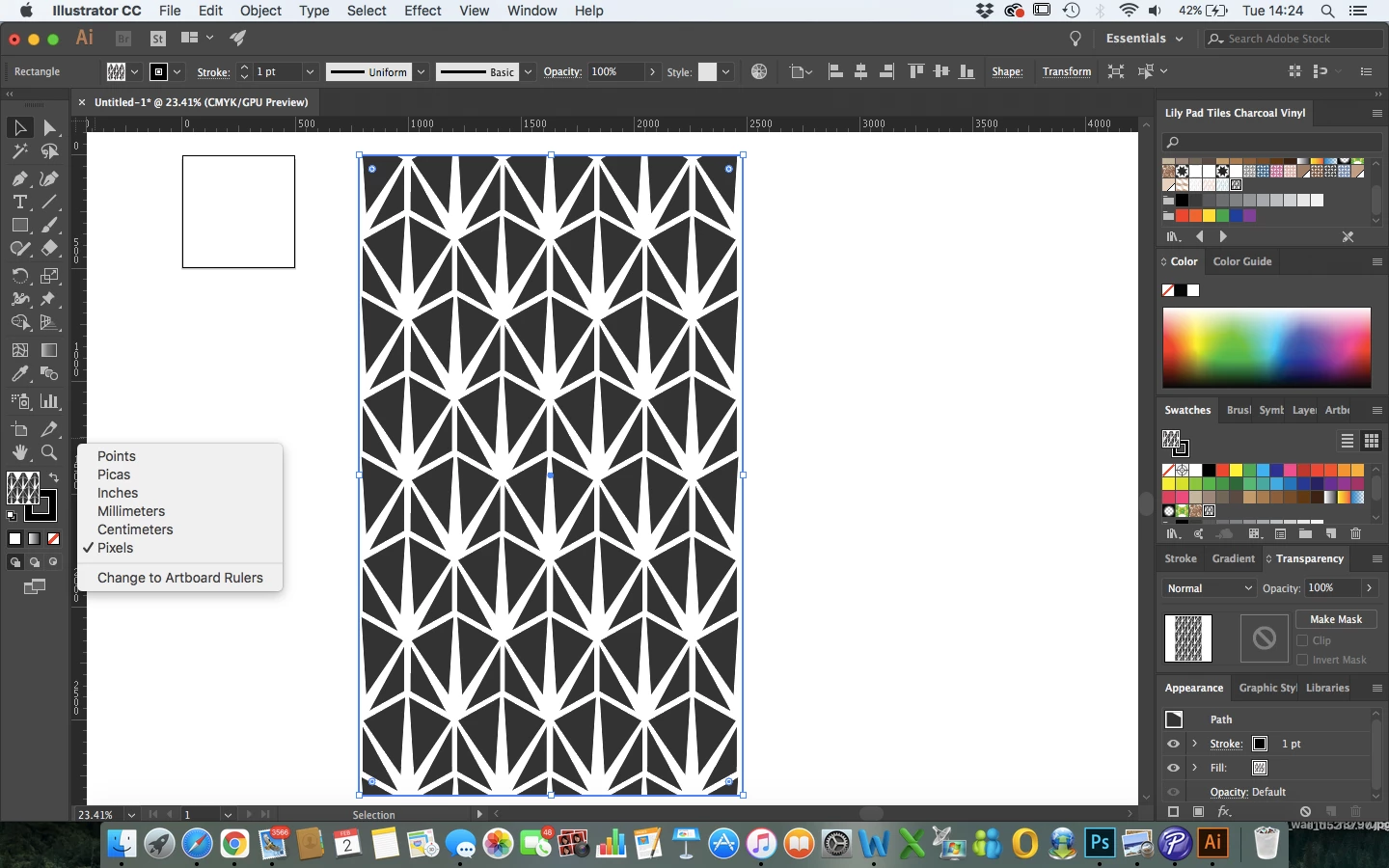The width and height of the screenshot is (1389, 868).
Task: Open the blending mode Normal dropdown
Action: click(x=1209, y=588)
